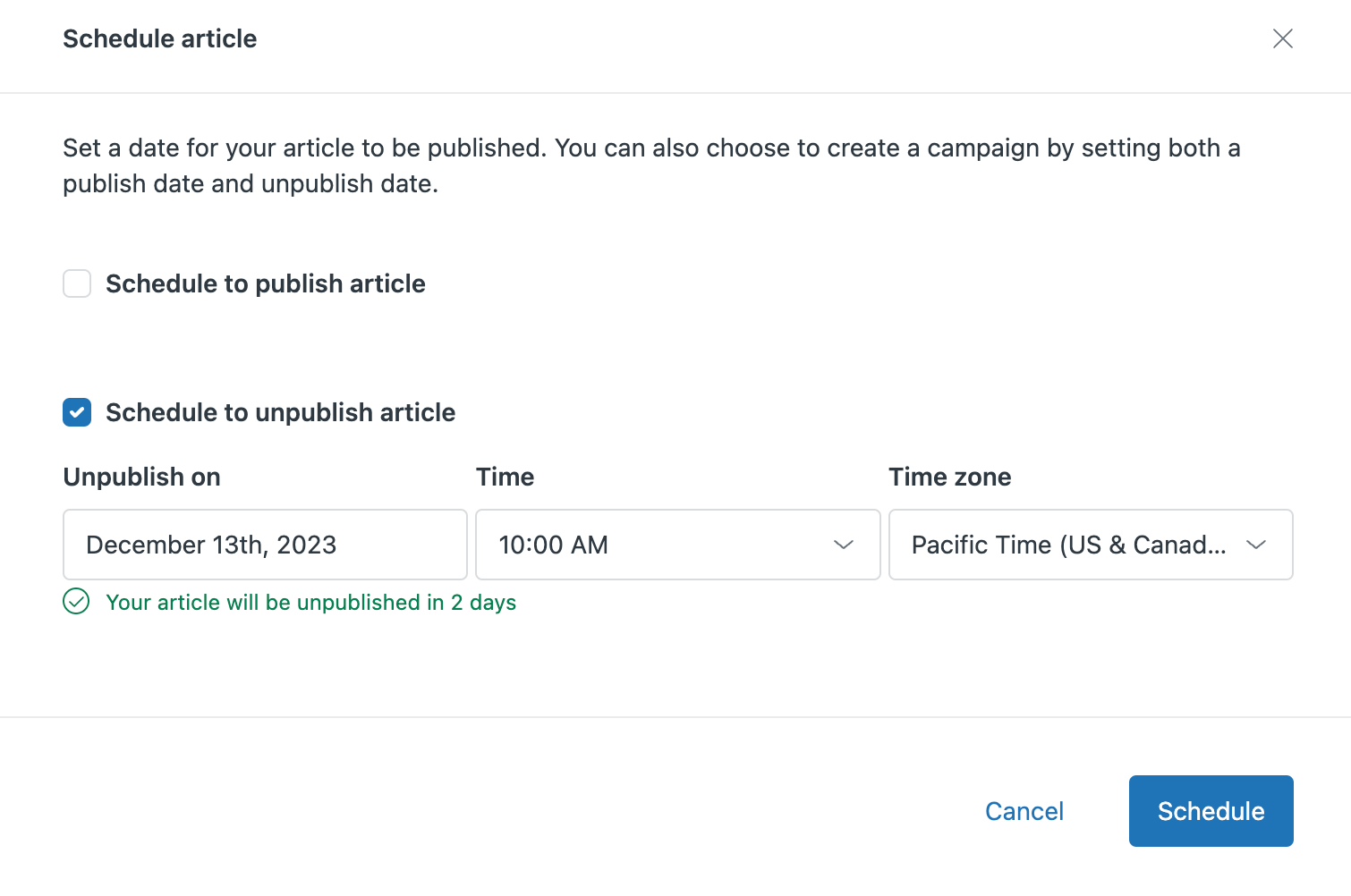This screenshot has height=896, width=1351.
Task: Click Cancel to dismiss the dialog
Action: point(1024,811)
